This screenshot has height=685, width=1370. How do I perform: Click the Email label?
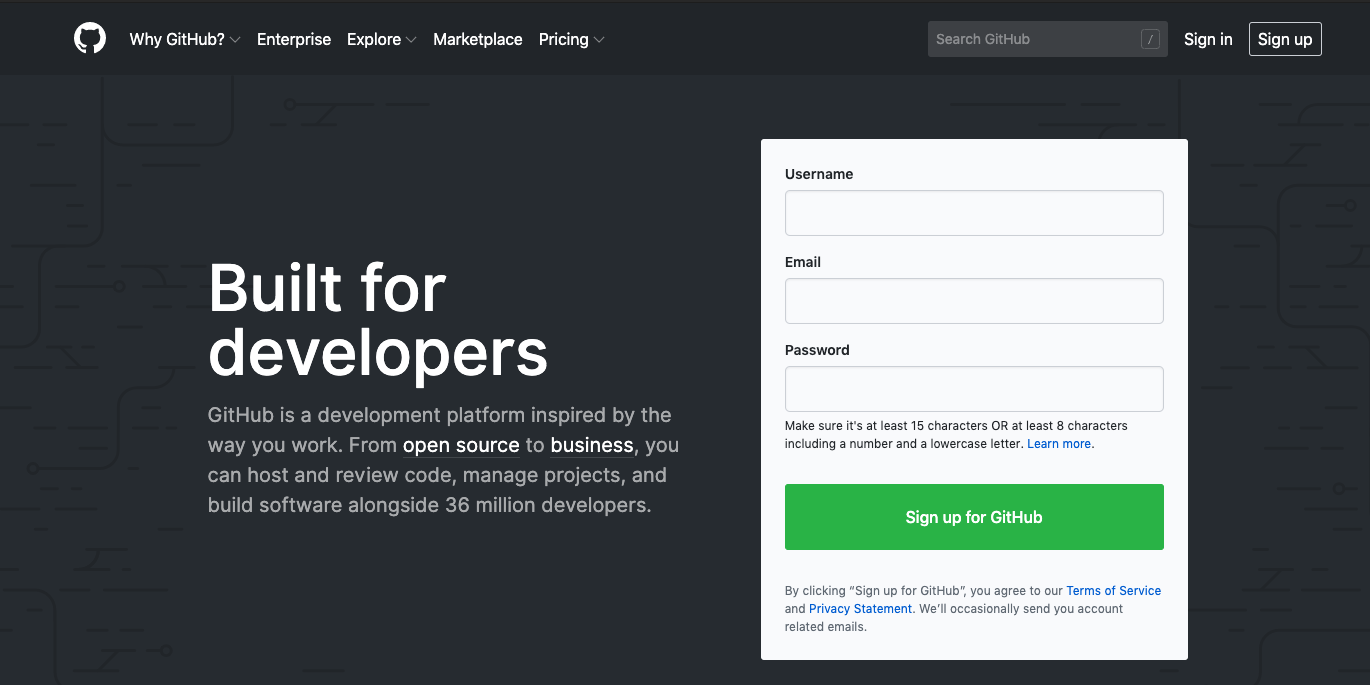coord(803,262)
